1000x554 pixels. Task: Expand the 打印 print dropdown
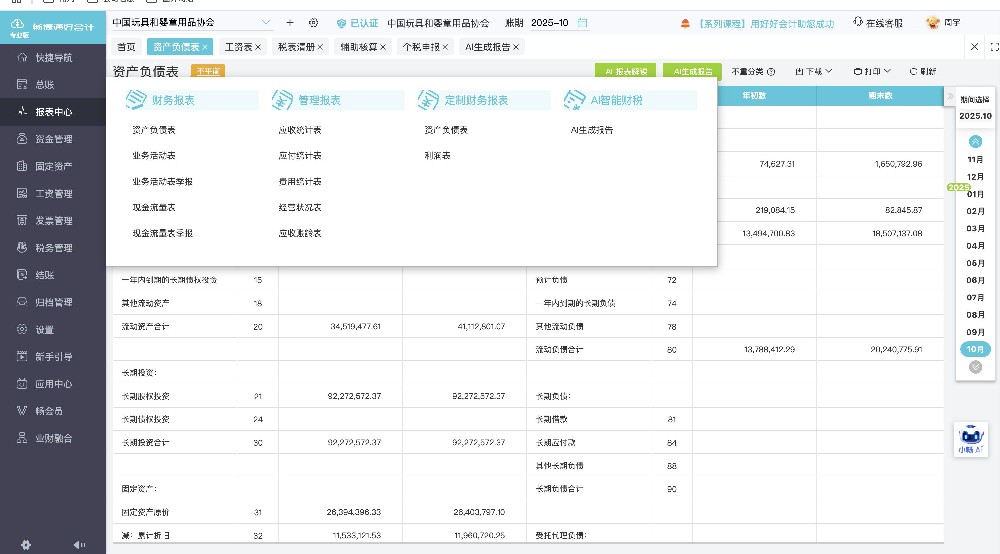(x=872, y=71)
